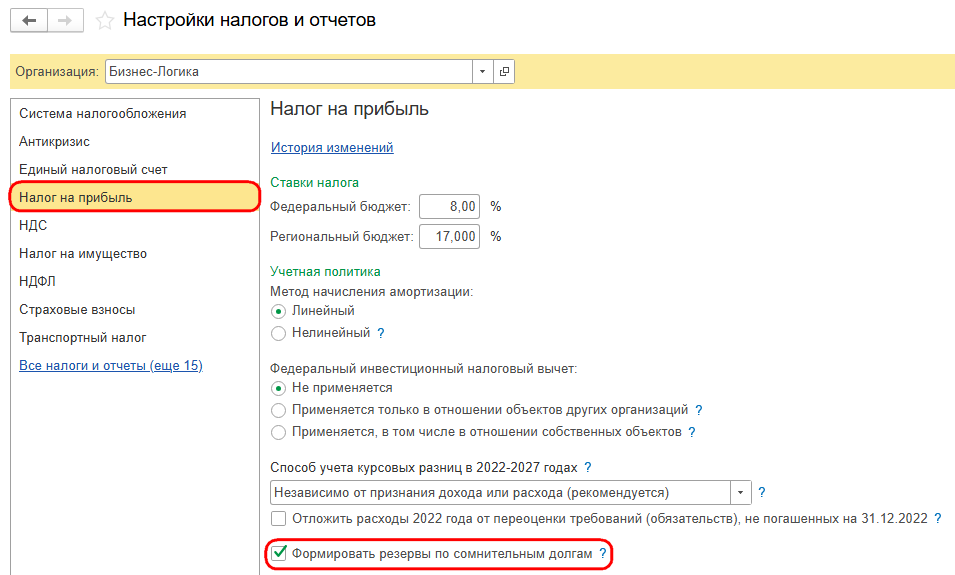The width and height of the screenshot is (955, 575).
Task: Select Нелинейный amortization method
Action: pyautogui.click(x=278, y=333)
